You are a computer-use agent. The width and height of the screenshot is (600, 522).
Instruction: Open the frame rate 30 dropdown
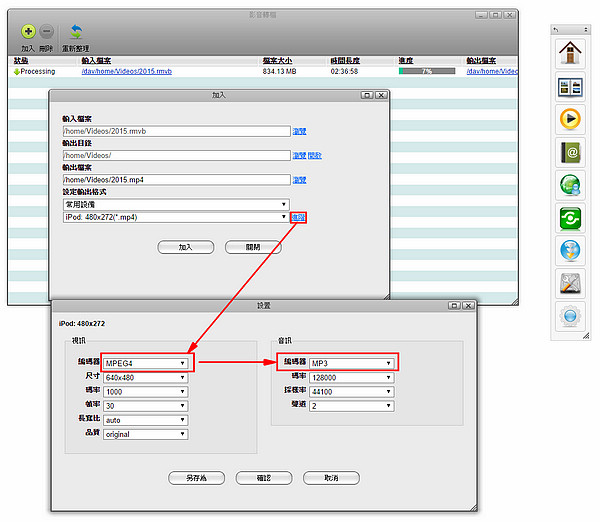point(145,406)
